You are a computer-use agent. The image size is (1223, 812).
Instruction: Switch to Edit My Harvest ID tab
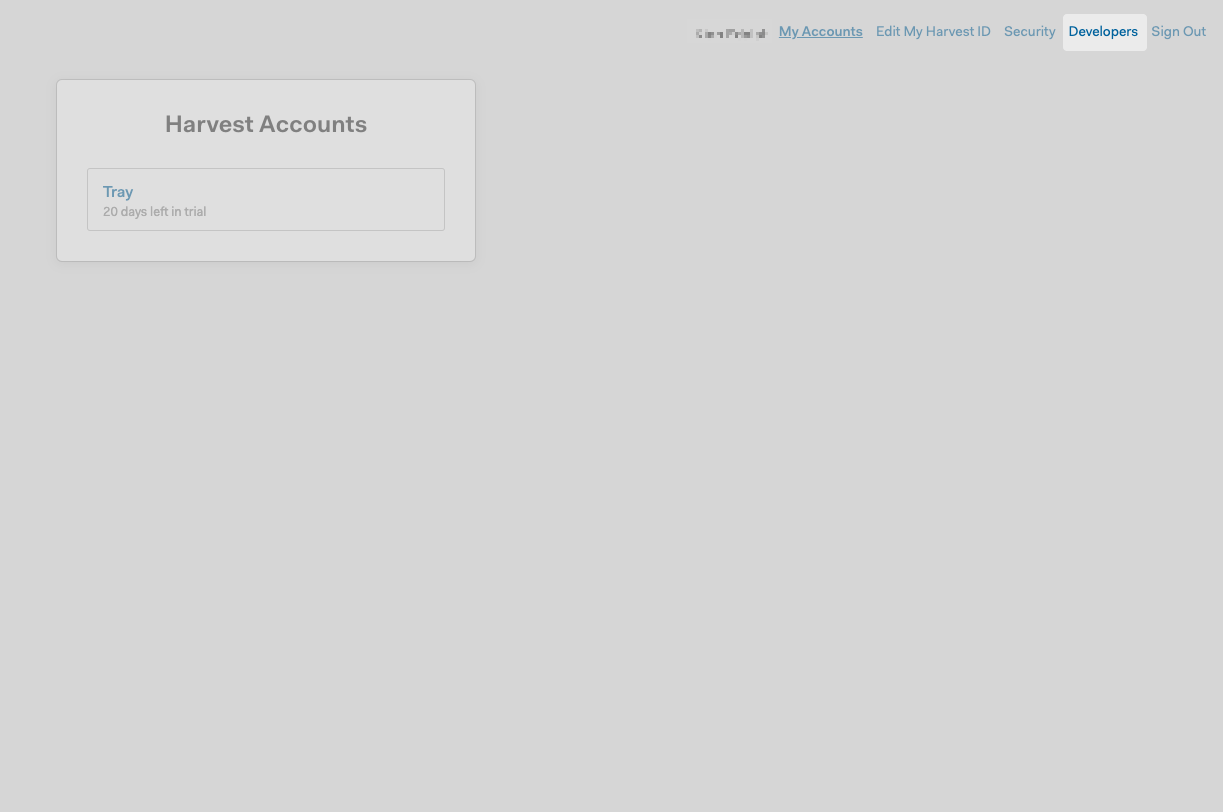(933, 31)
